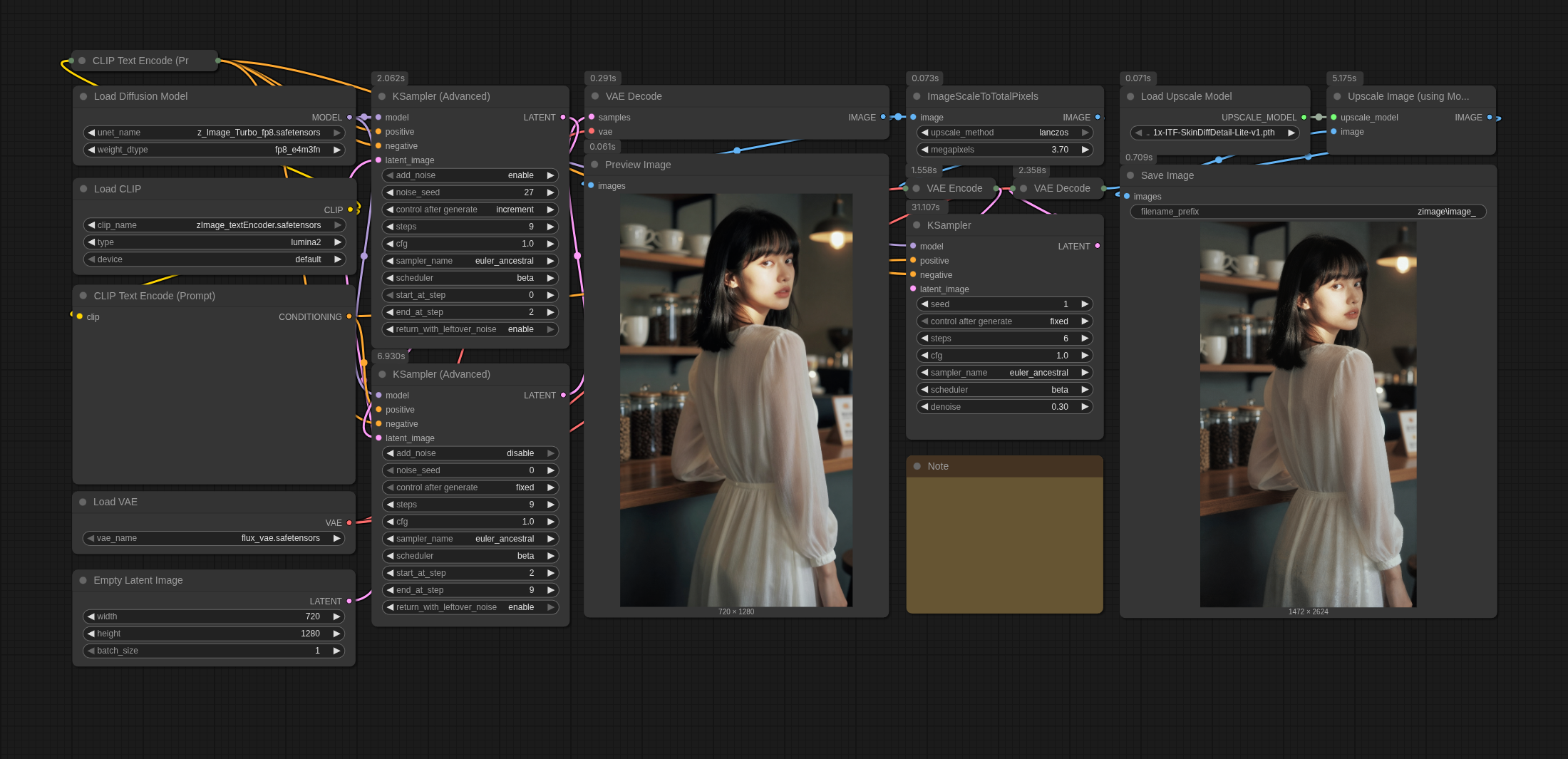Click the 720 × 1280 preview image thumbnail
Viewport: 1568px width, 759px height.
pos(736,399)
